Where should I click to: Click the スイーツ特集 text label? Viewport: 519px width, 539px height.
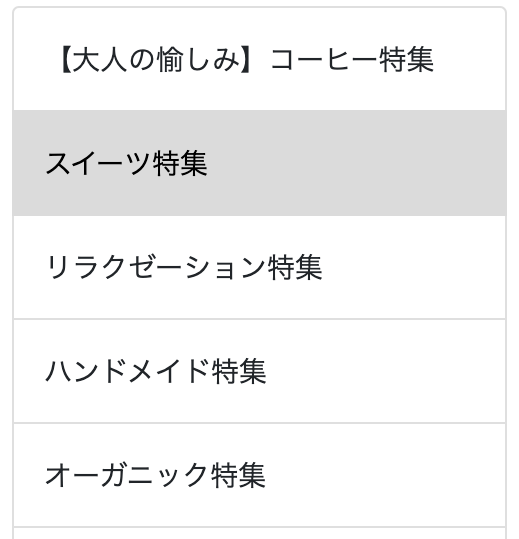tap(126, 164)
